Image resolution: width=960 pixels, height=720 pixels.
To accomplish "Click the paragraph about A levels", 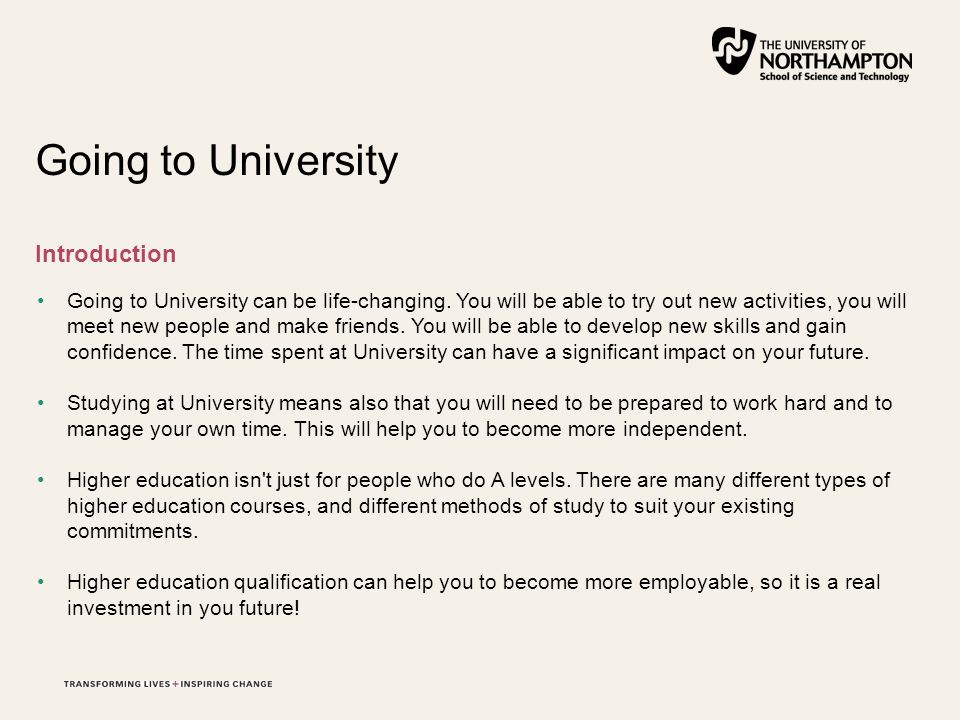I will [478, 506].
